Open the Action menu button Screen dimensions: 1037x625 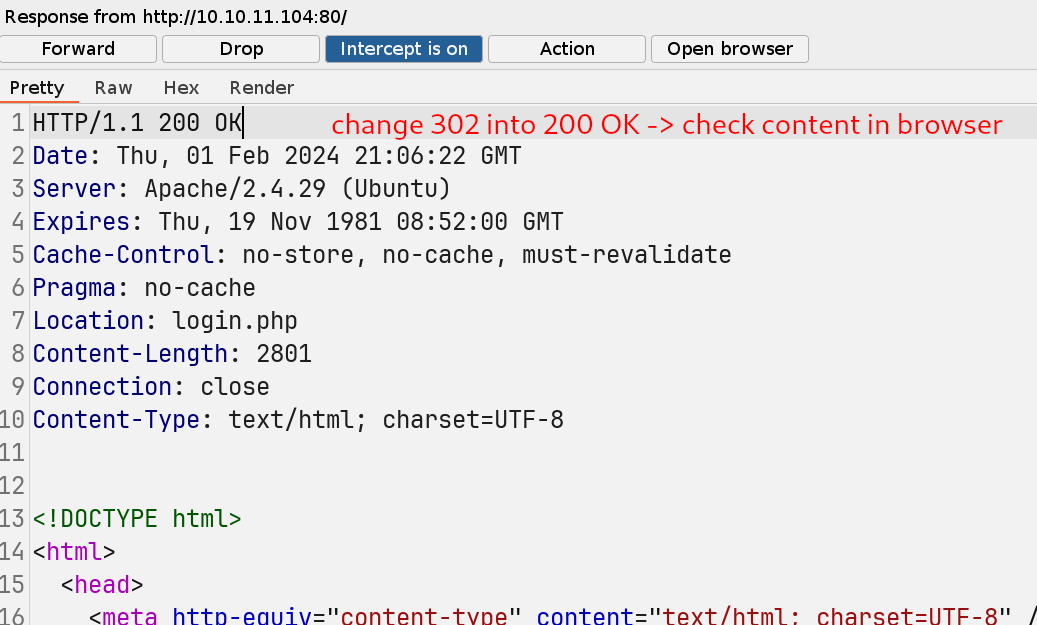pos(567,49)
